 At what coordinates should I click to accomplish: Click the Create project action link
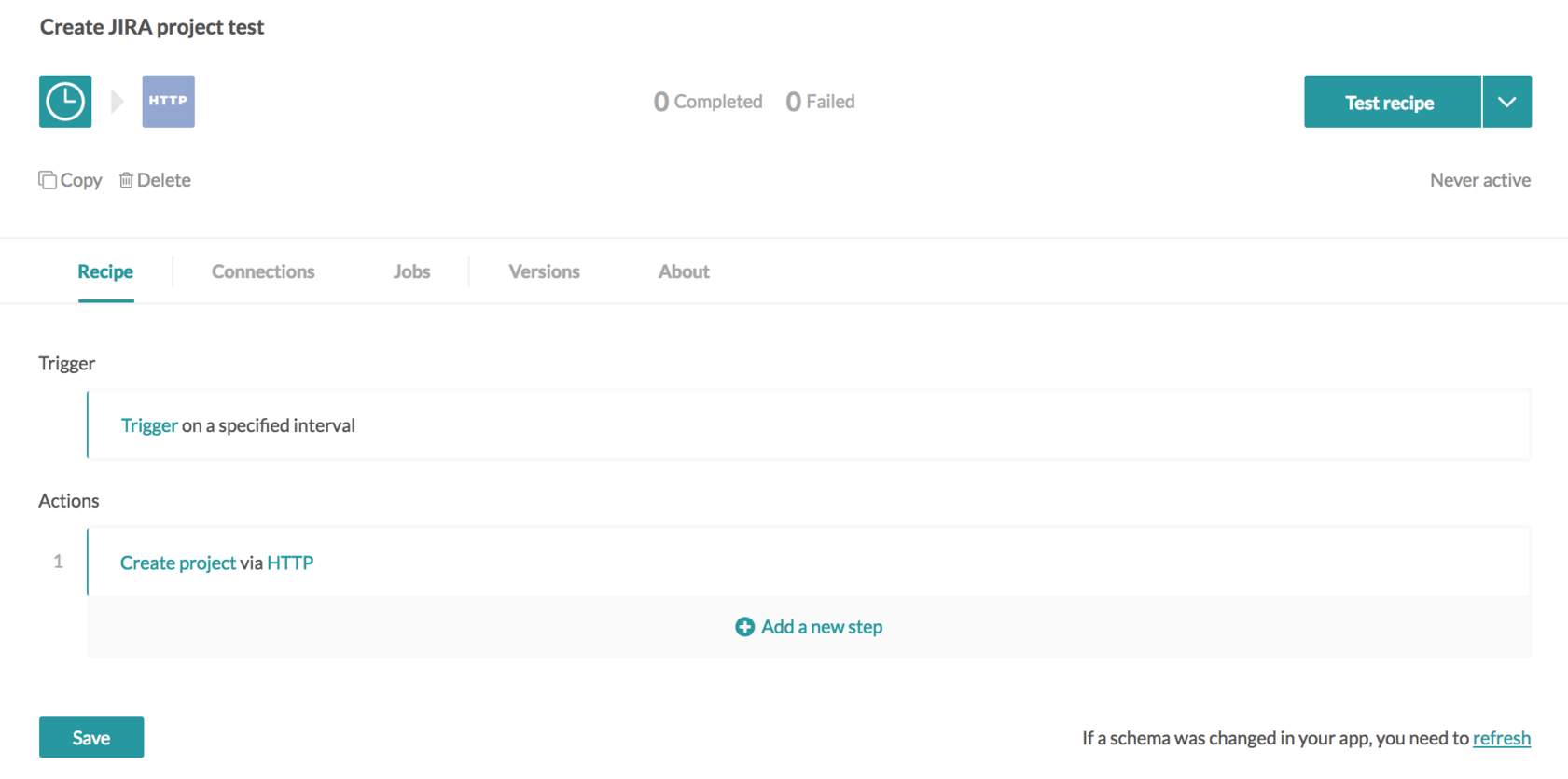[x=177, y=563]
